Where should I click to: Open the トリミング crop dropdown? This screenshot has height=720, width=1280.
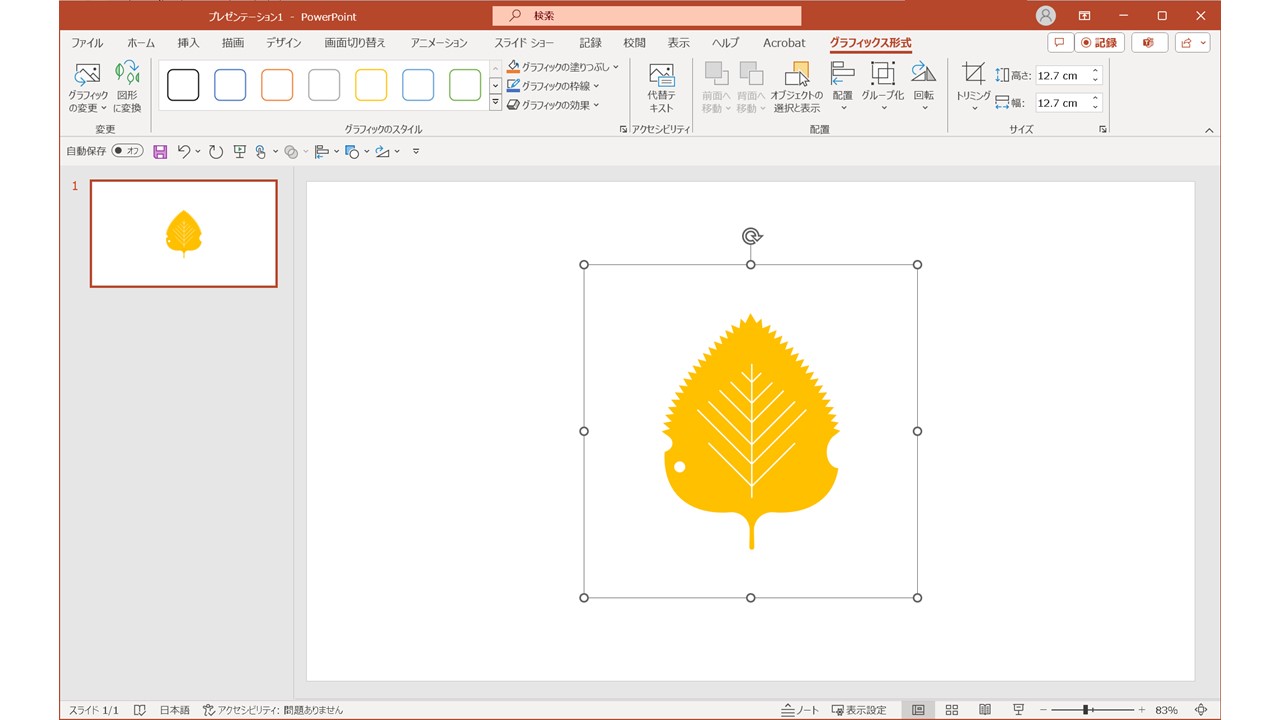pyautogui.click(x=974, y=107)
